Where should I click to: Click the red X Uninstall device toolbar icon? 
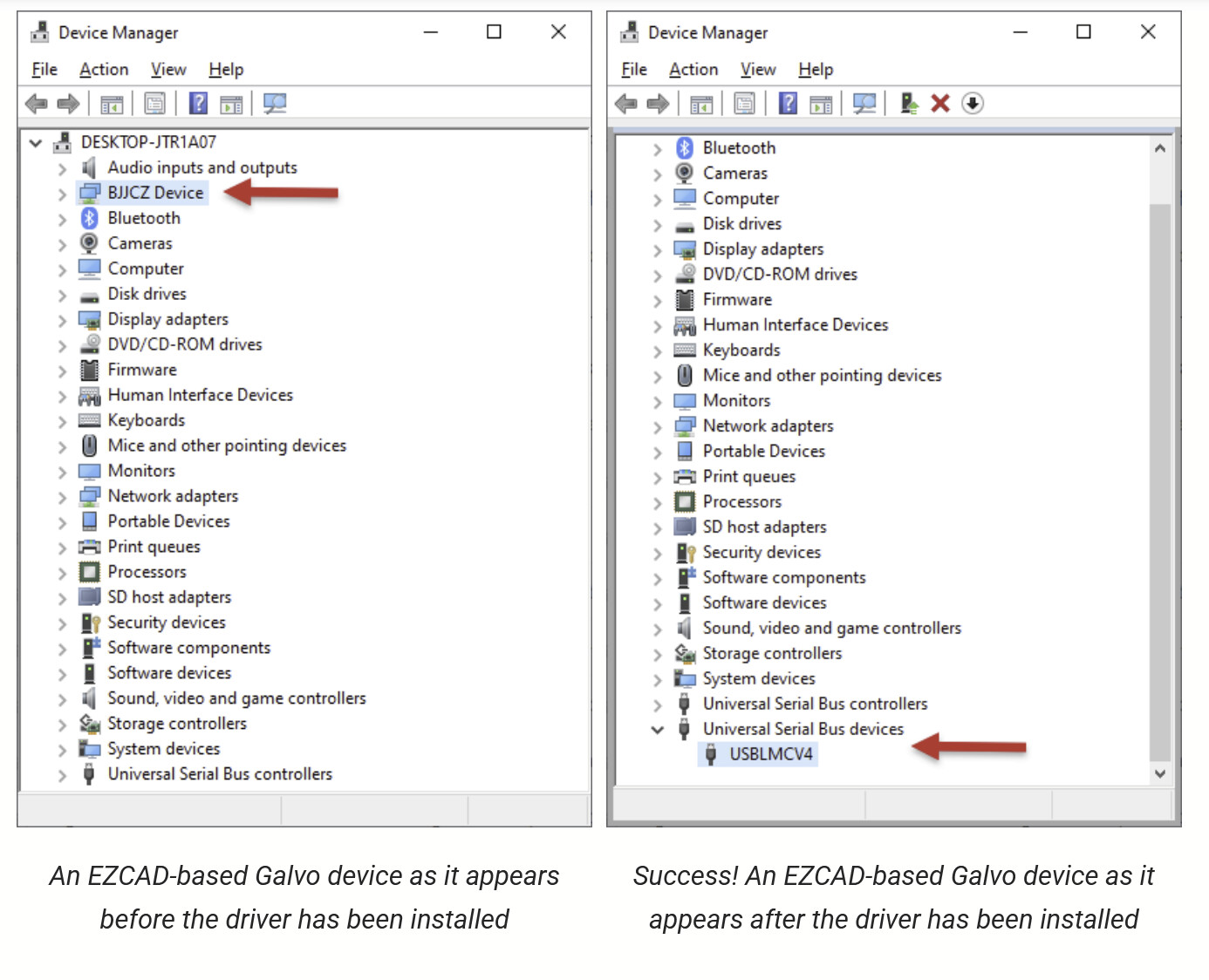coord(939,104)
